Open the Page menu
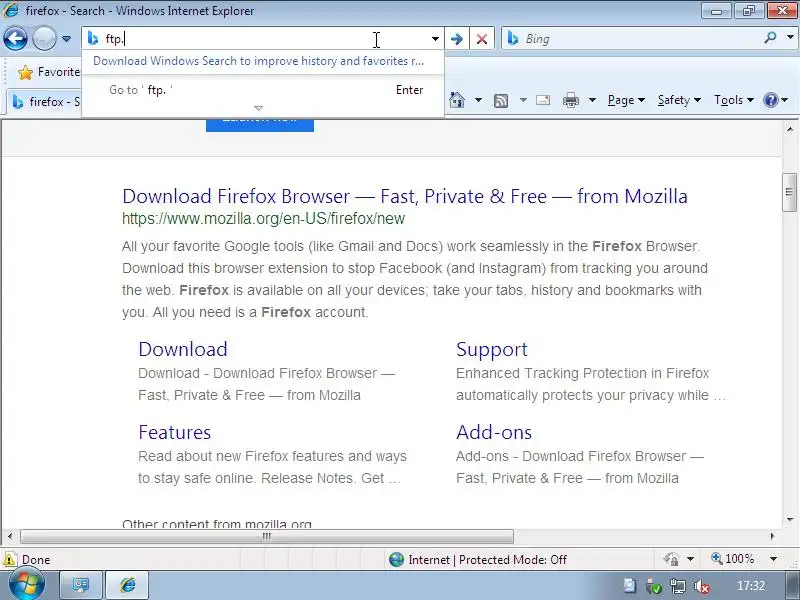This screenshot has width=800, height=600. (x=626, y=100)
